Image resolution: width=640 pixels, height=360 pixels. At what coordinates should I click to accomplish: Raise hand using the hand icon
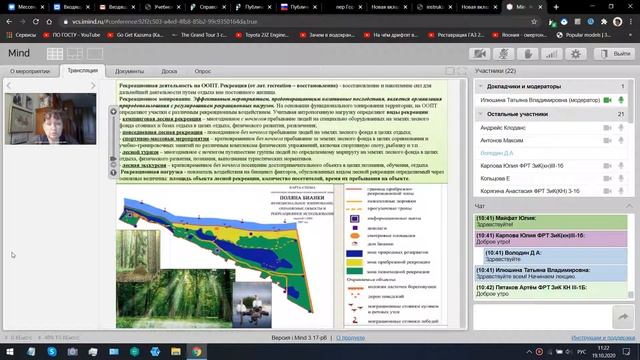pyautogui.click(x=528, y=54)
